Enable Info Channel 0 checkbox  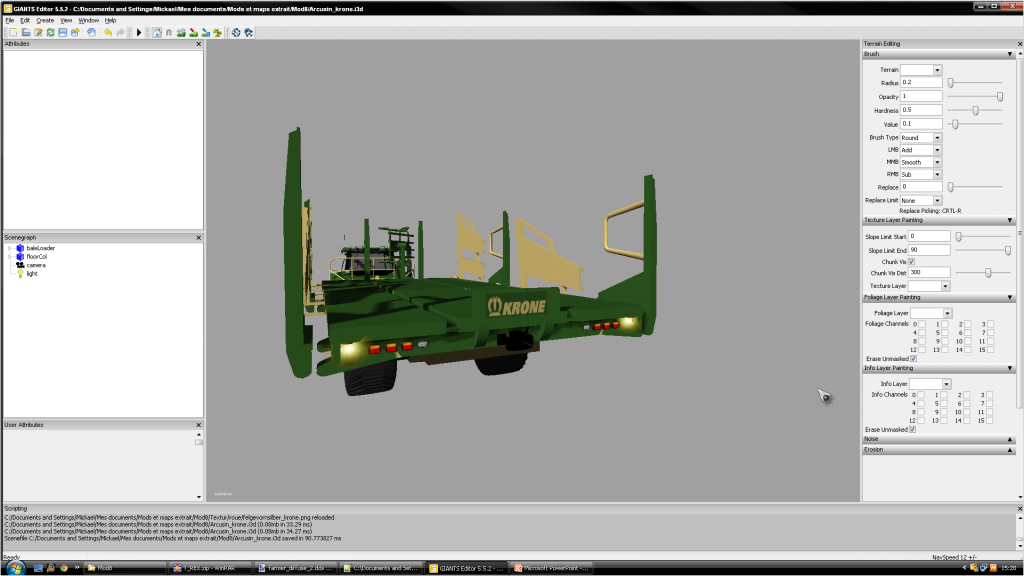pos(921,395)
